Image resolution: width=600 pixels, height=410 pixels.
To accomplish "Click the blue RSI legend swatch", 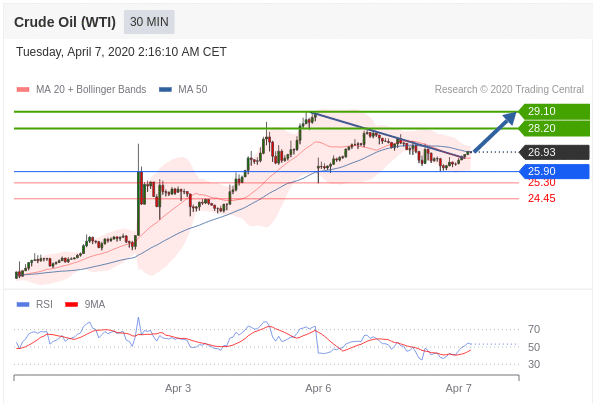I will pyautogui.click(x=23, y=305).
